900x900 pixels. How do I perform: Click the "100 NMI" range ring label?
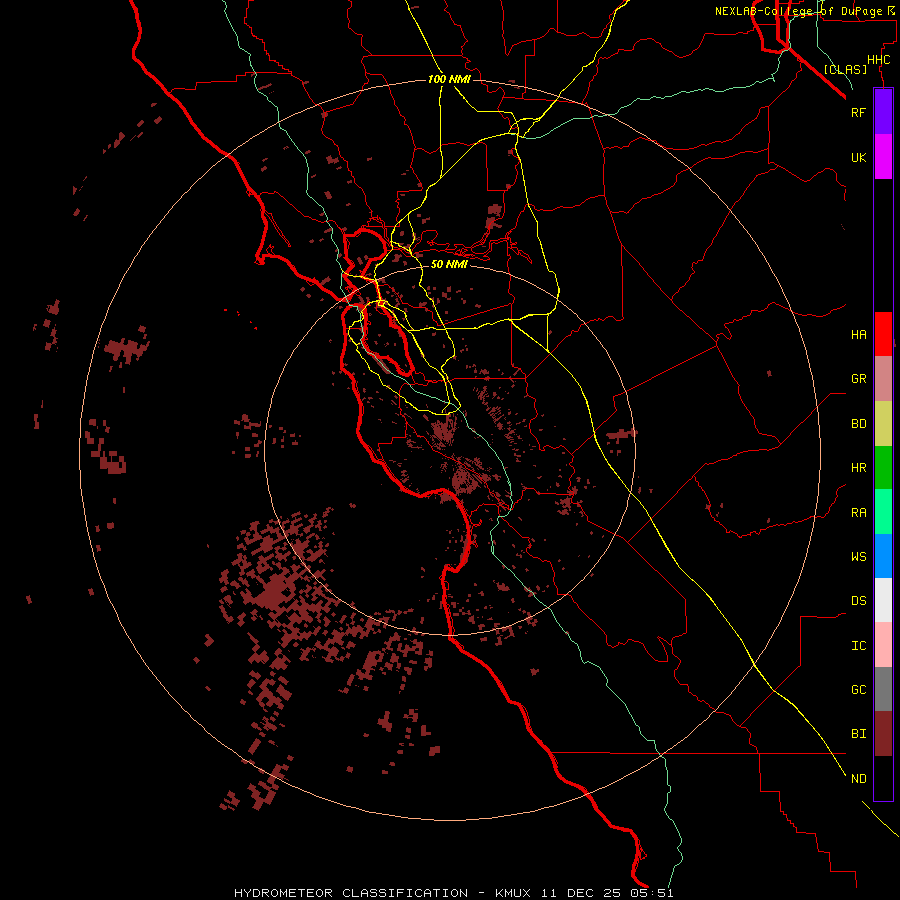[x=449, y=79]
